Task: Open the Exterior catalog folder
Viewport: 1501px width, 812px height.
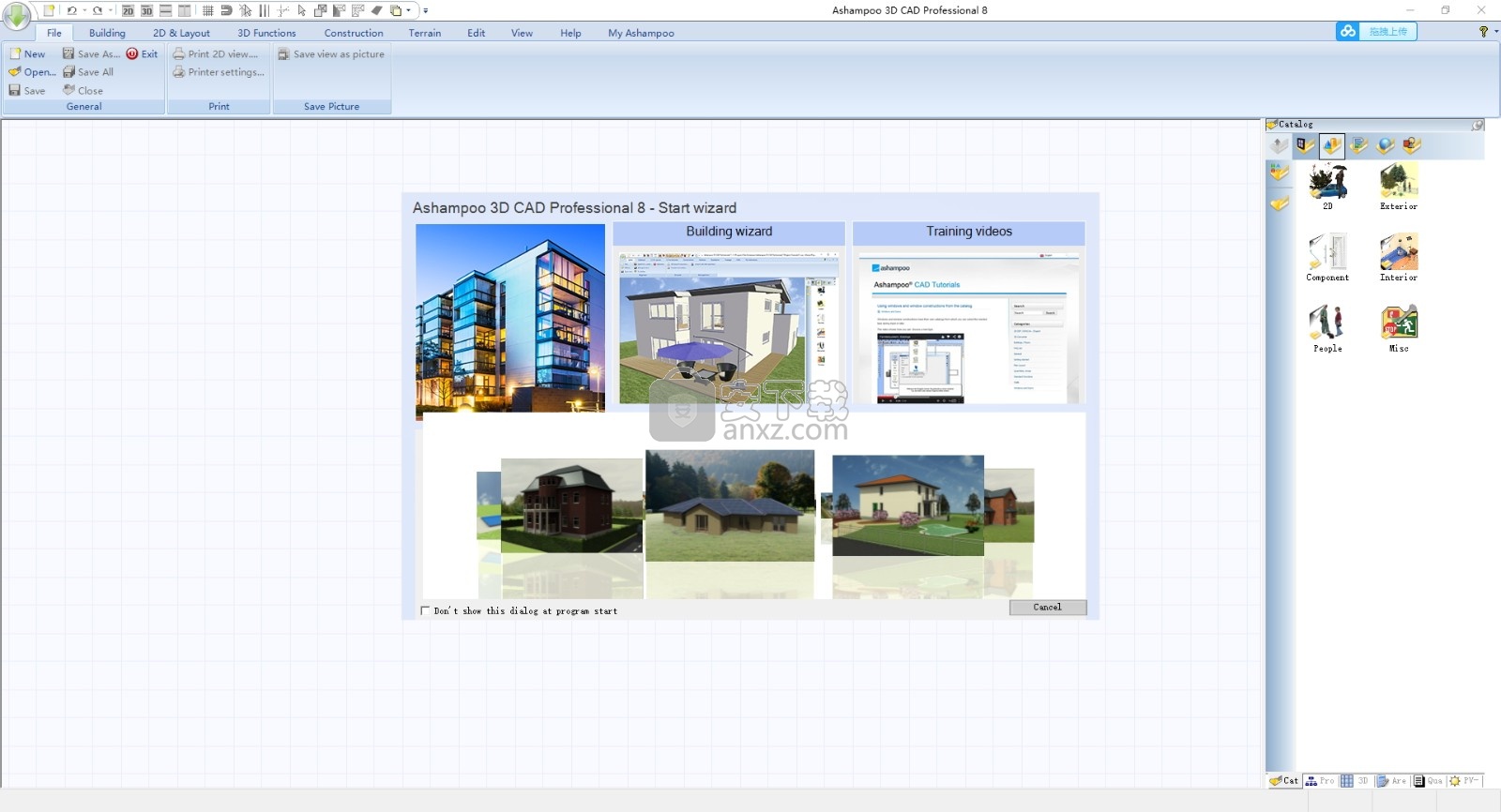Action: (1399, 186)
